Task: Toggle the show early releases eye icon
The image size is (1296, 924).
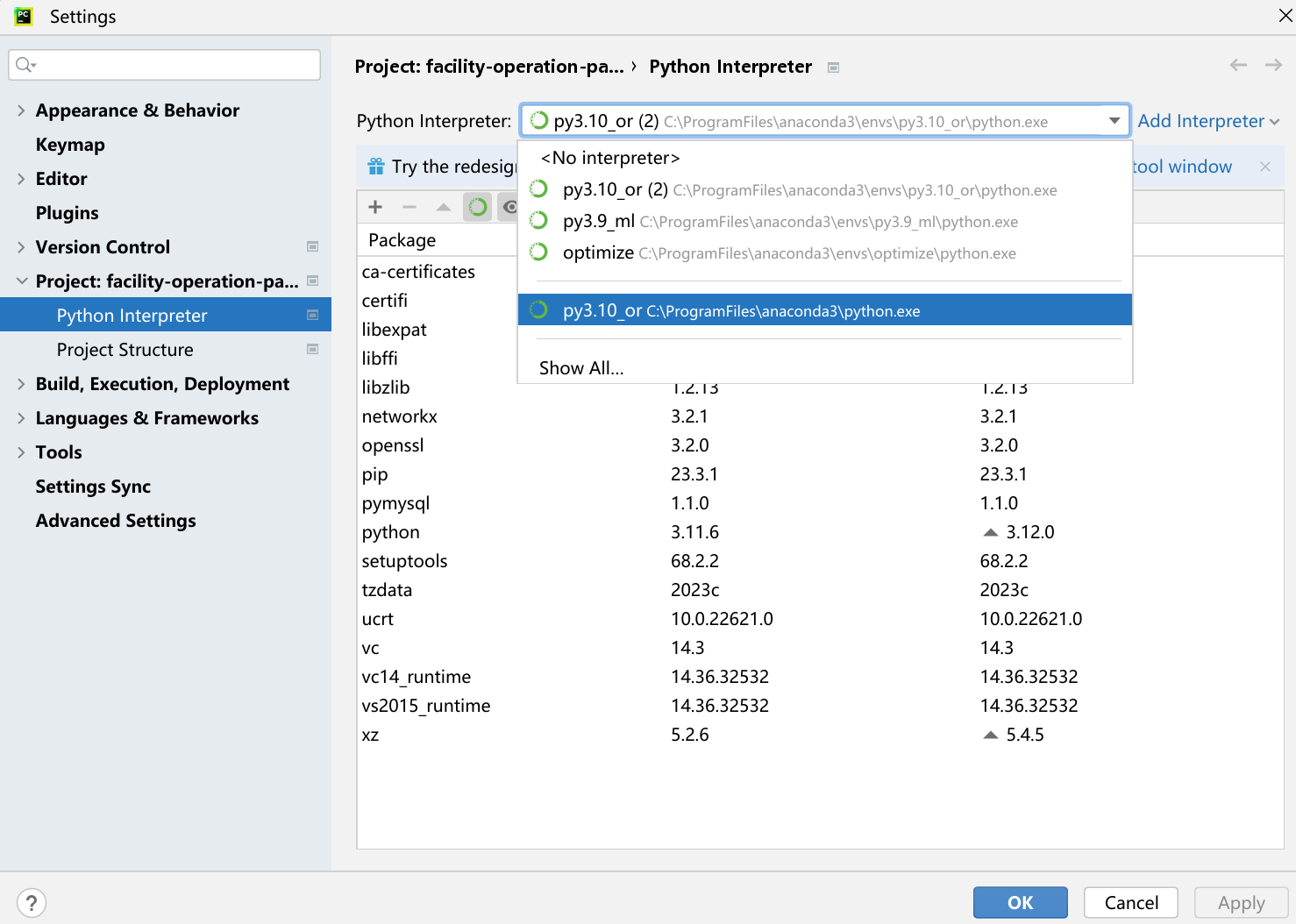Action: 509,207
